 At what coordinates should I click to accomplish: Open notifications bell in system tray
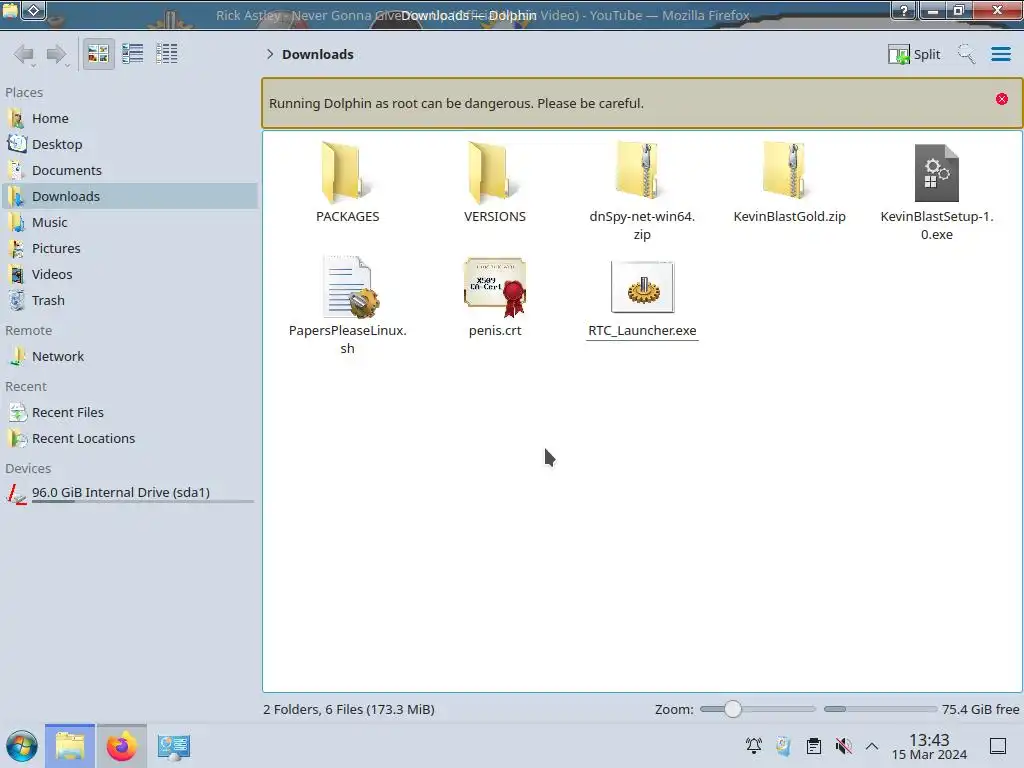click(753, 746)
